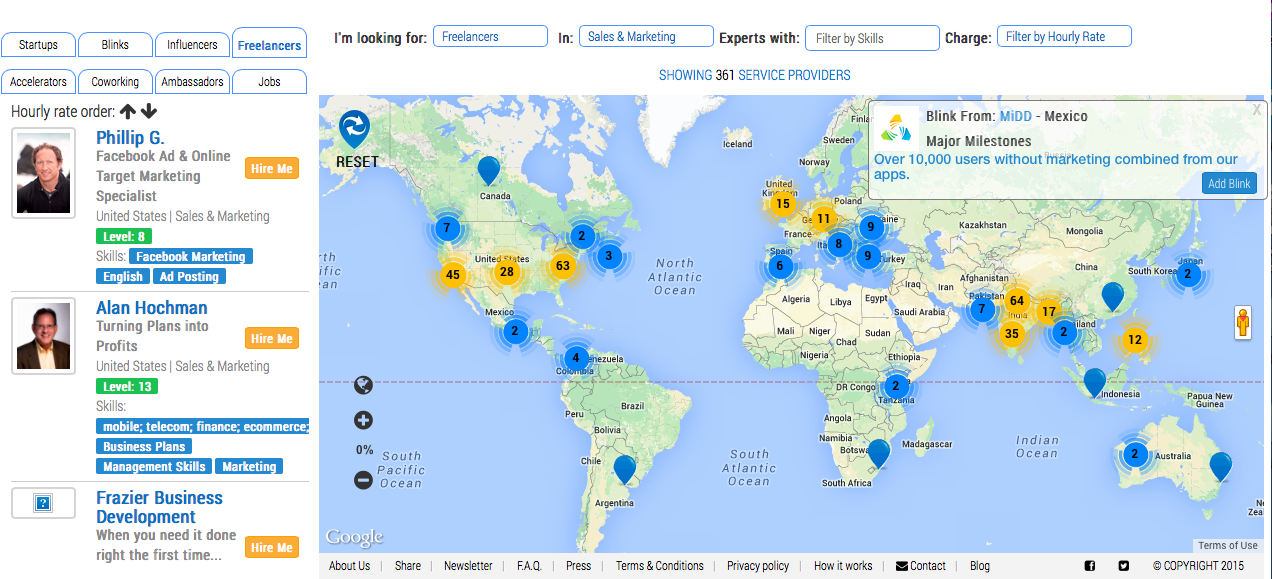Zoom in with the map plus icon
The width and height of the screenshot is (1272, 579).
pos(363,420)
